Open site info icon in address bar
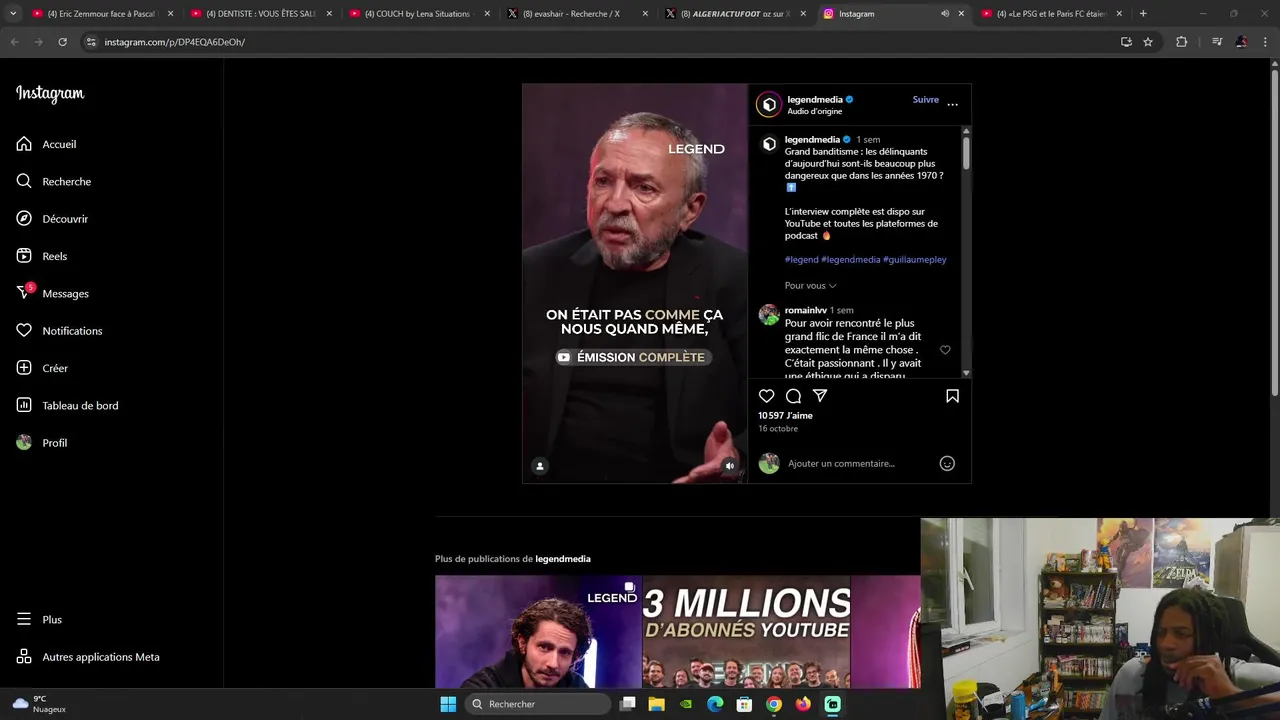Screen dimensions: 1280x720 pos(91,42)
